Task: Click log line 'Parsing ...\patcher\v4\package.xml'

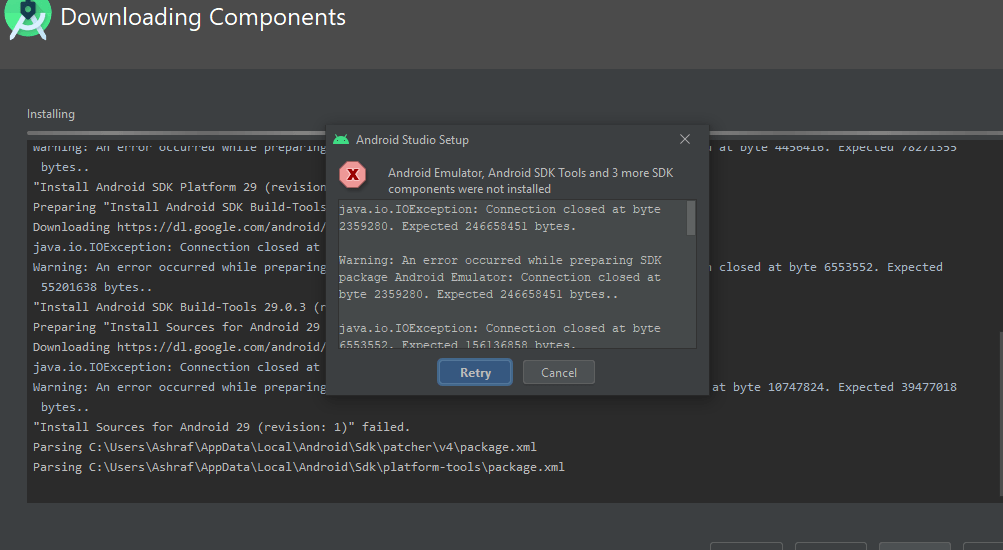Action: pyautogui.click(x=285, y=447)
